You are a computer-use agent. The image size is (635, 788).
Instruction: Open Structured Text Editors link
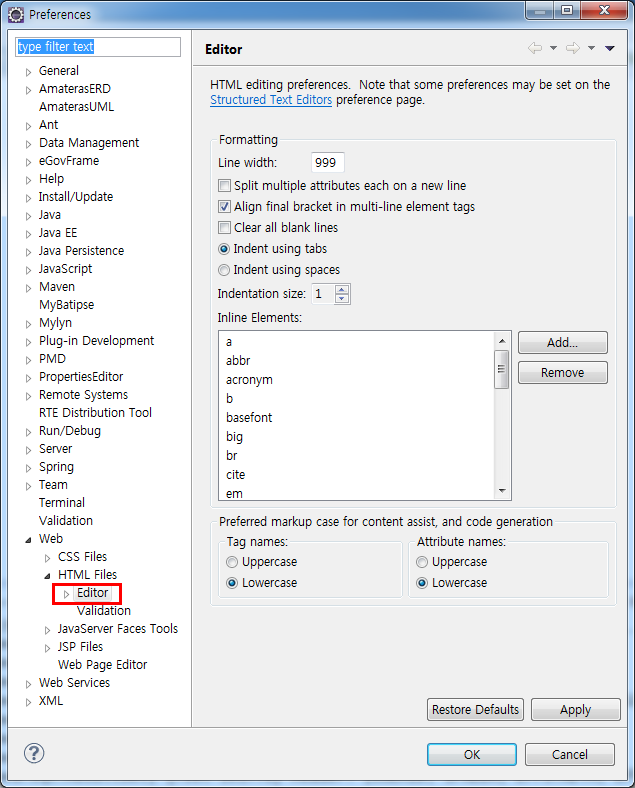[x=271, y=100]
